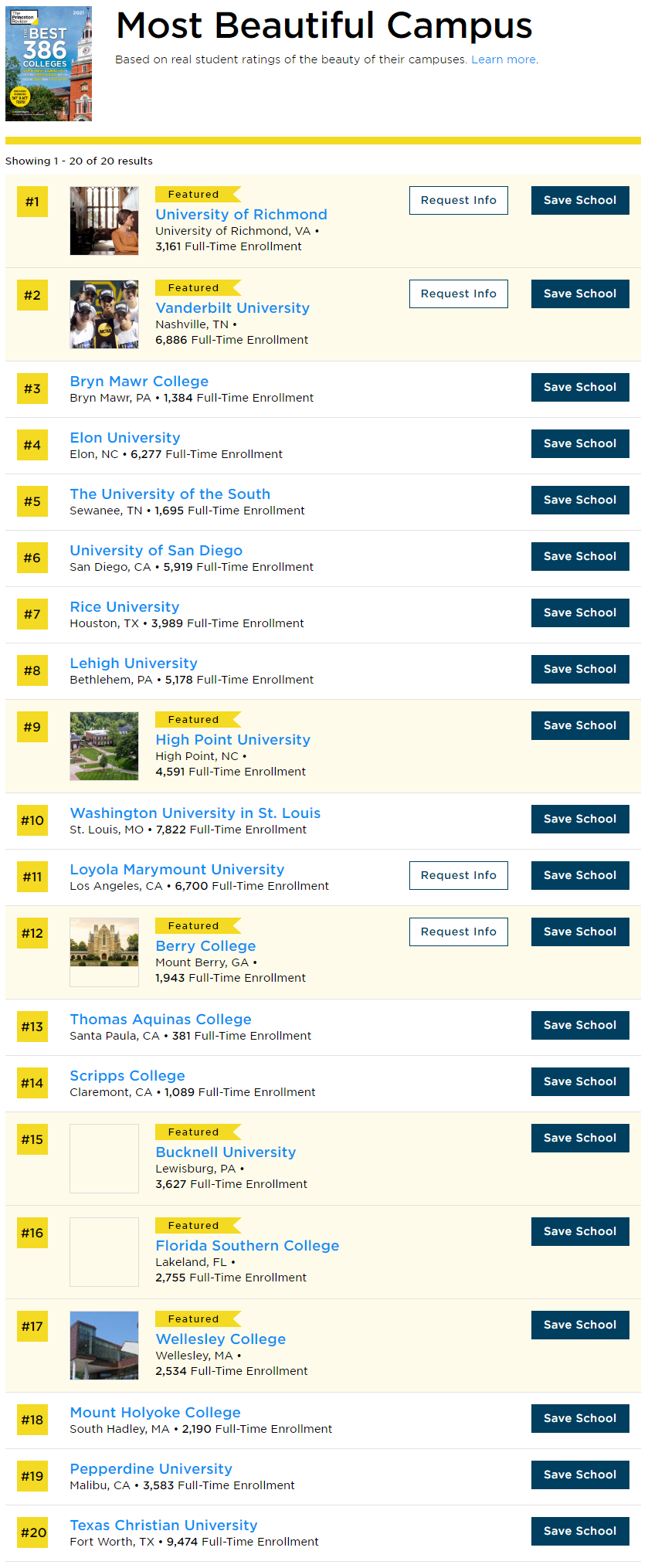Screen dimensions: 648x1568
Task: Save Berry College school
Action: tap(580, 932)
